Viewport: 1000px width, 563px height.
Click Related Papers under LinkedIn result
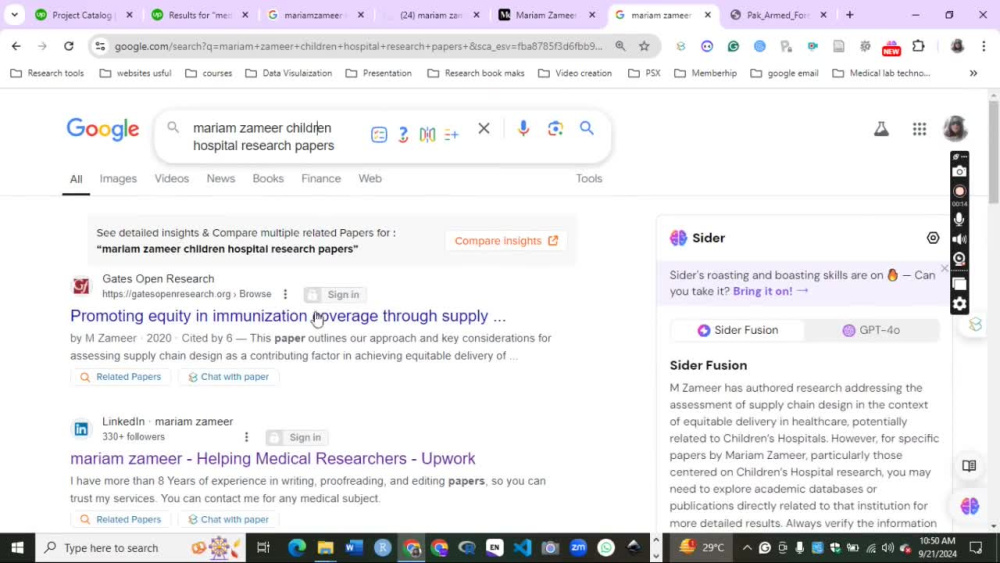(121, 520)
